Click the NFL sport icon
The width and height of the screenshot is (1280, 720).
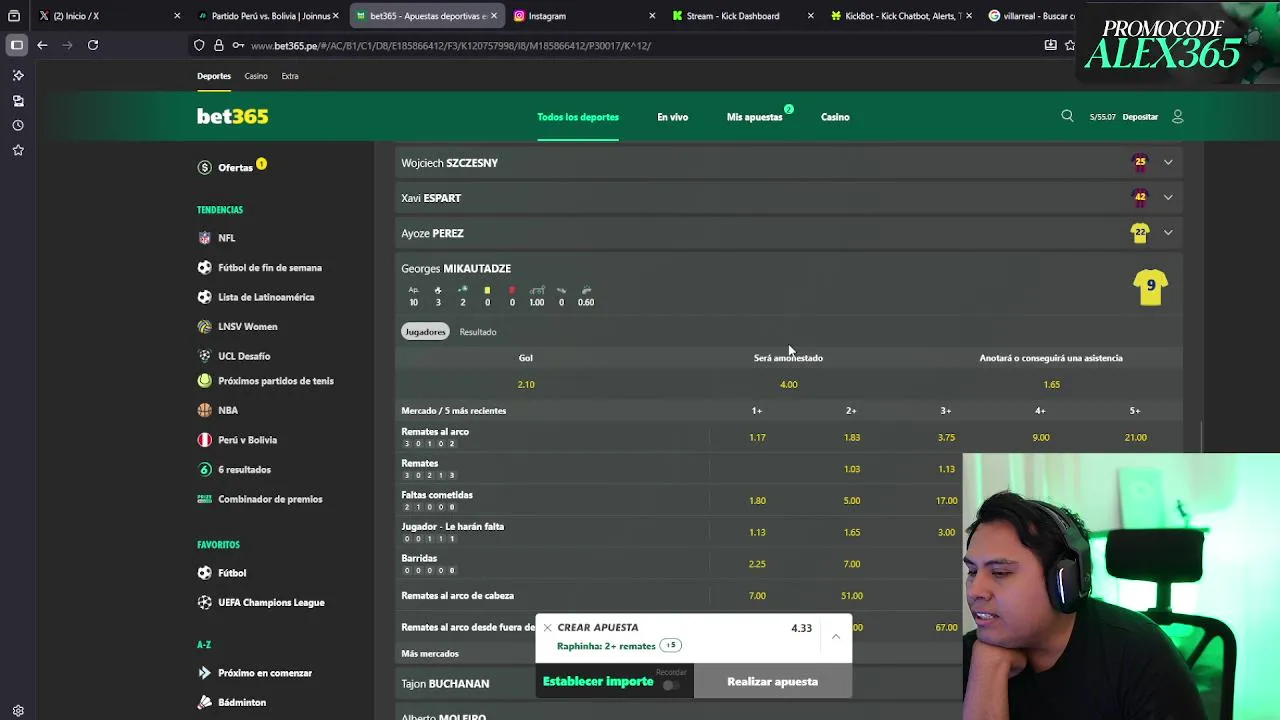pyautogui.click(x=204, y=238)
